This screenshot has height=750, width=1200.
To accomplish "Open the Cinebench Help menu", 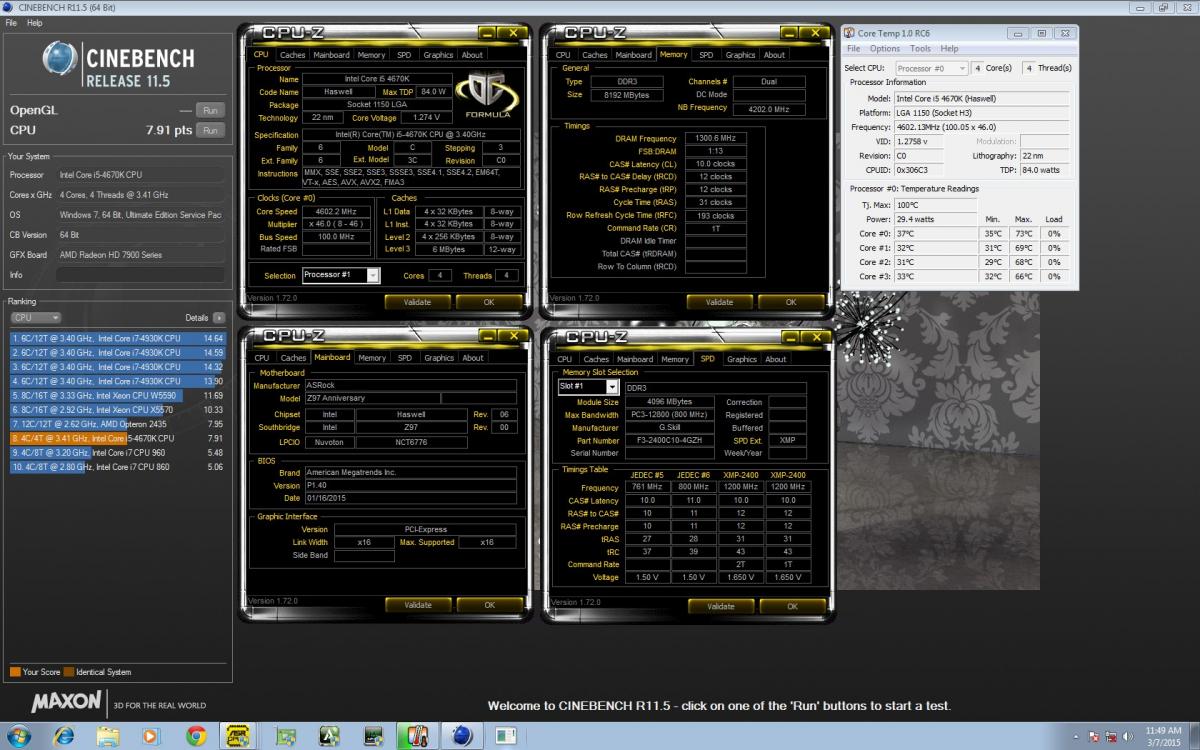I will click(35, 22).
